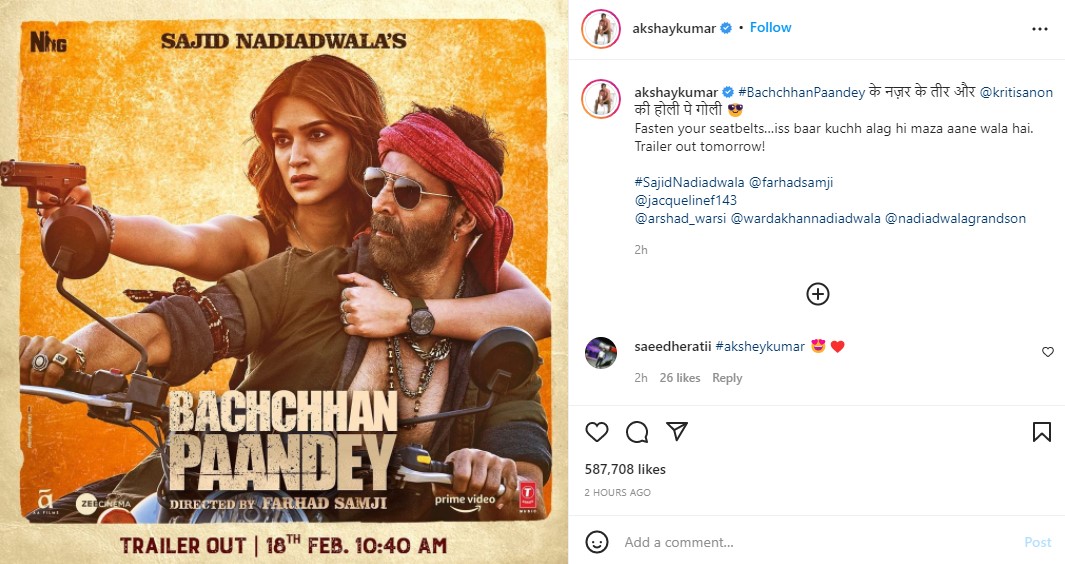Viewport: 1065px width, 564px height.
Task: Open the Bachchhan Paandey poster image
Action: [284, 282]
